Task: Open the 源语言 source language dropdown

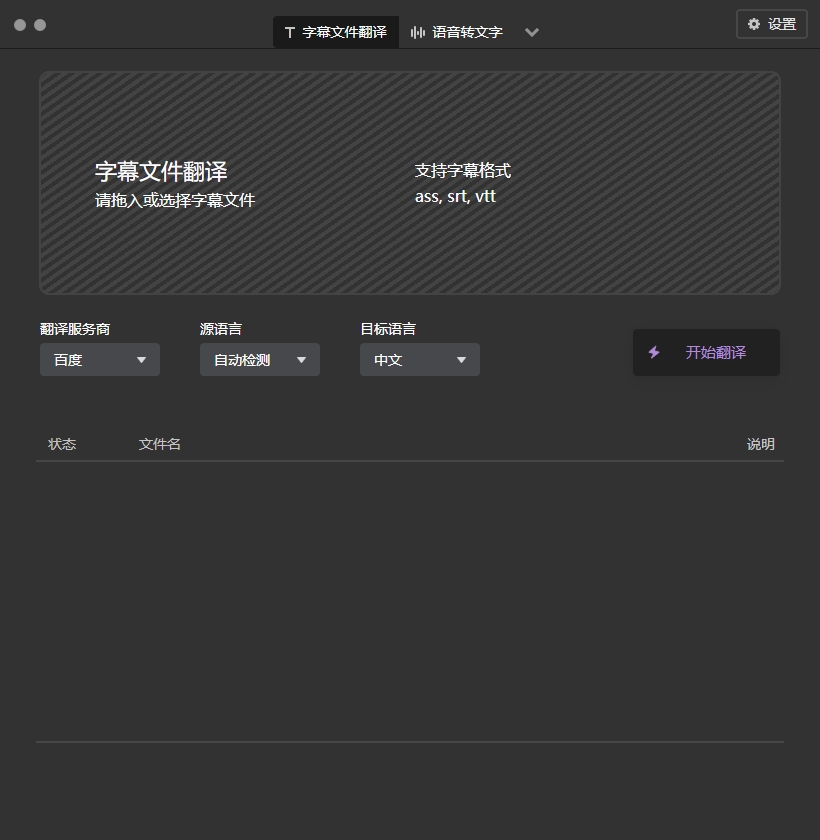Action: pyautogui.click(x=259, y=359)
